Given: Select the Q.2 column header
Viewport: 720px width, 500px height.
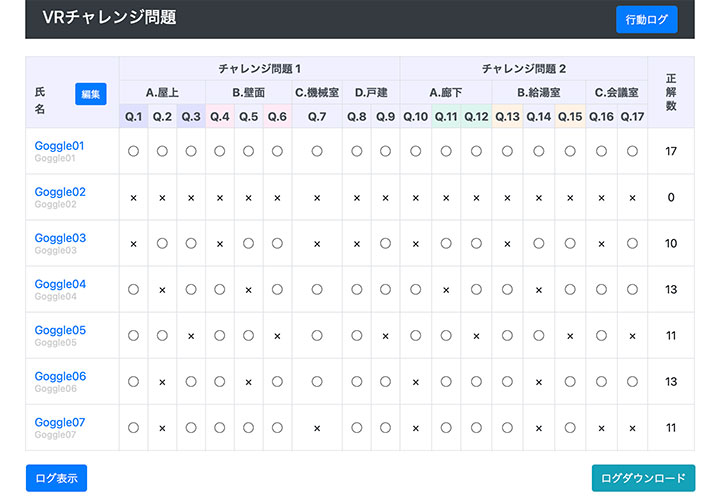Looking at the screenshot, I should pyautogui.click(x=162, y=117).
